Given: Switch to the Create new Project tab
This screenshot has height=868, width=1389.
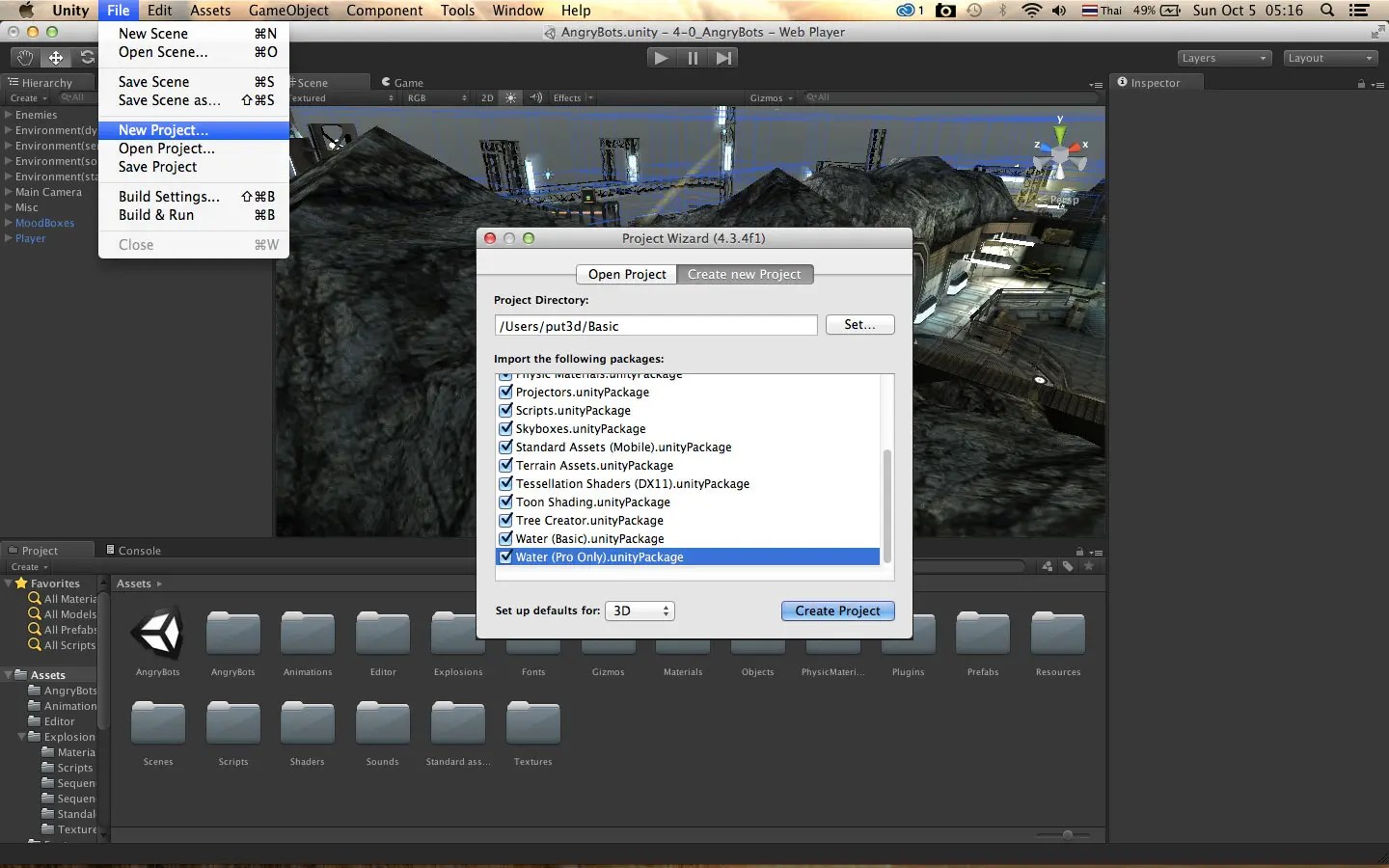Looking at the screenshot, I should click(745, 274).
